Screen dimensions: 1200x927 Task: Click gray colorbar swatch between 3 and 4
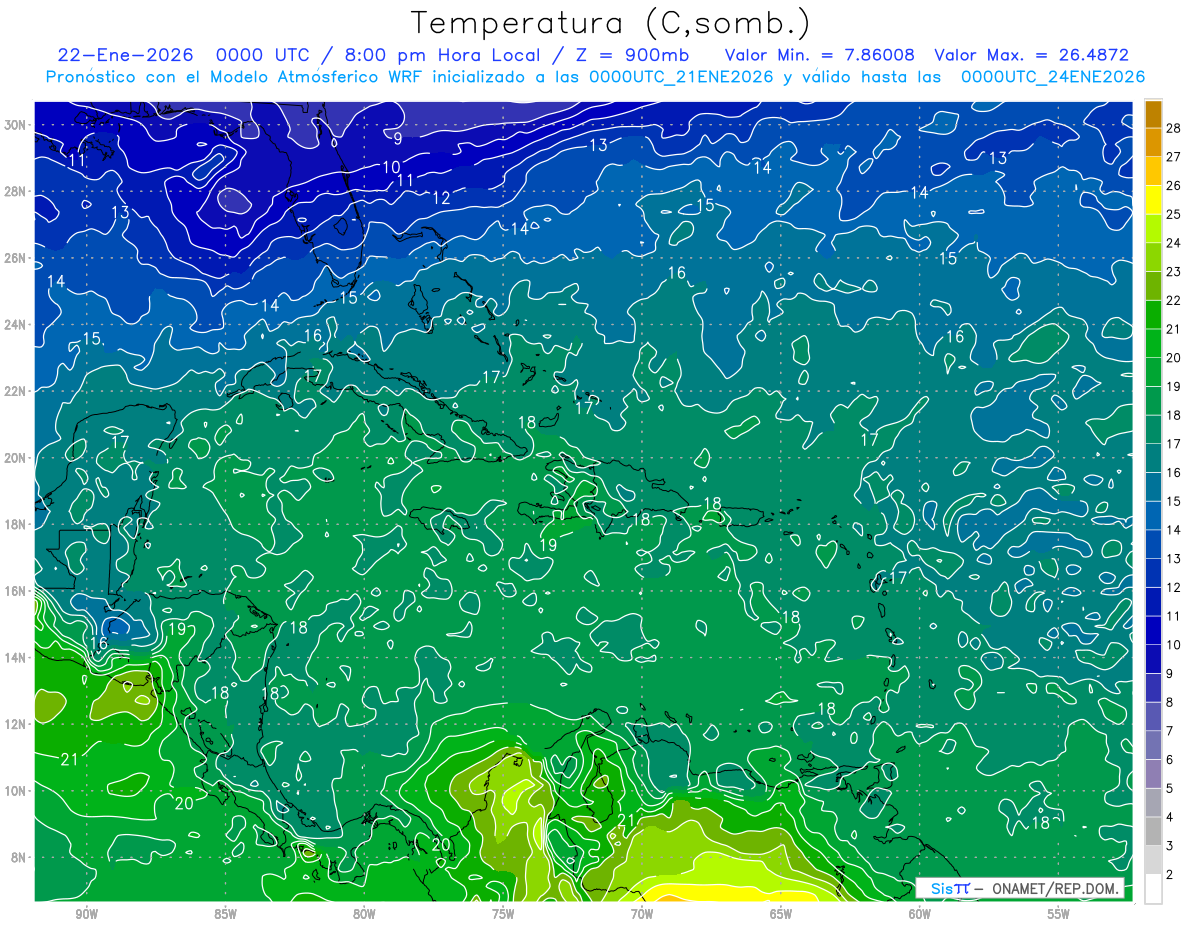(1153, 832)
